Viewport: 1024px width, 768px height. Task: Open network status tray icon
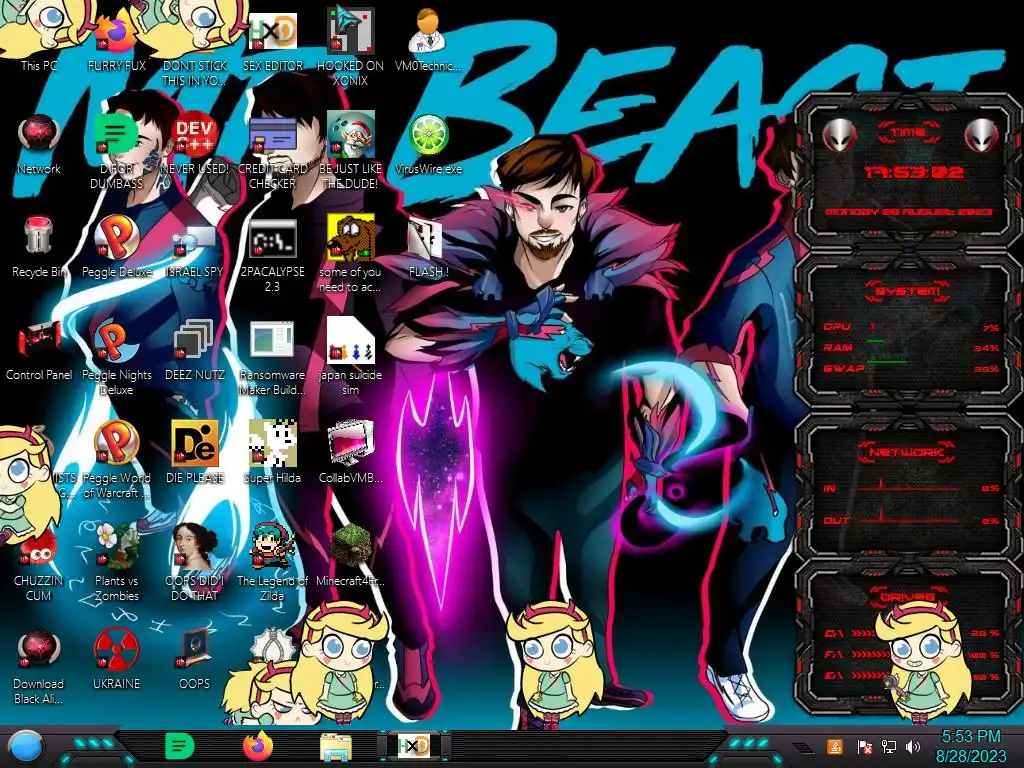pos(889,746)
